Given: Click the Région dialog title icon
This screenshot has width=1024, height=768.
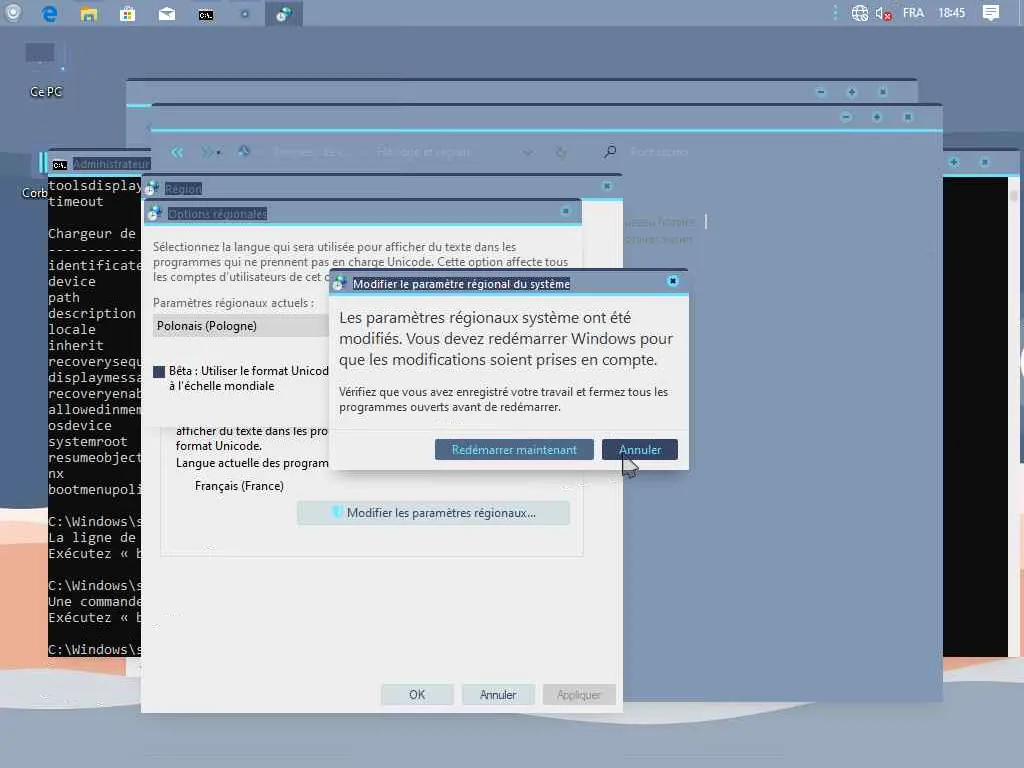Looking at the screenshot, I should tap(152, 188).
